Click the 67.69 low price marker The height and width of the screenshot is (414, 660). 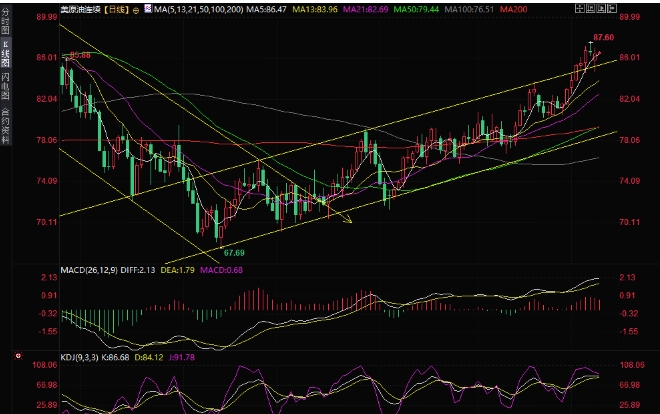click(234, 253)
